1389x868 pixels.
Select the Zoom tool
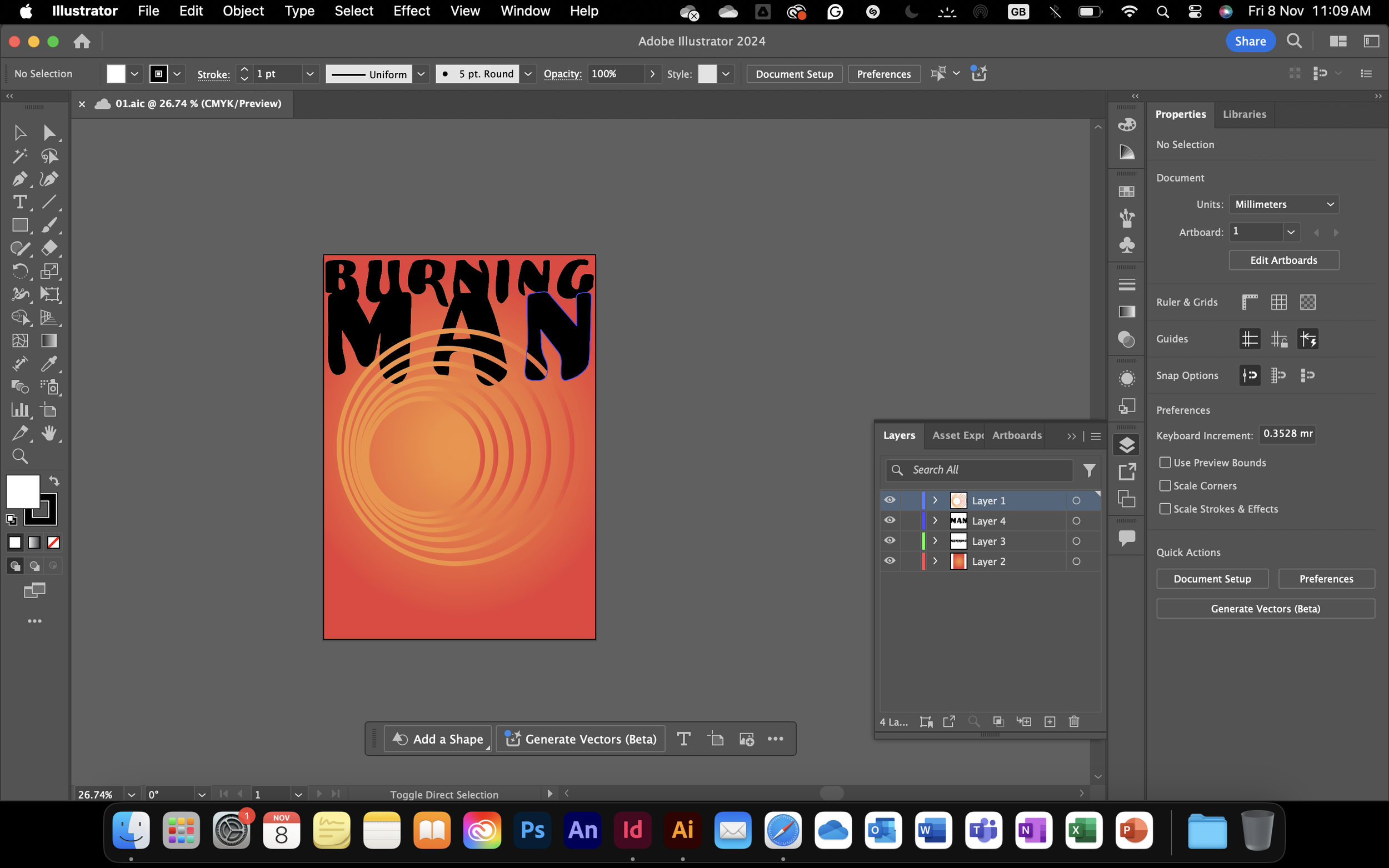point(19,456)
